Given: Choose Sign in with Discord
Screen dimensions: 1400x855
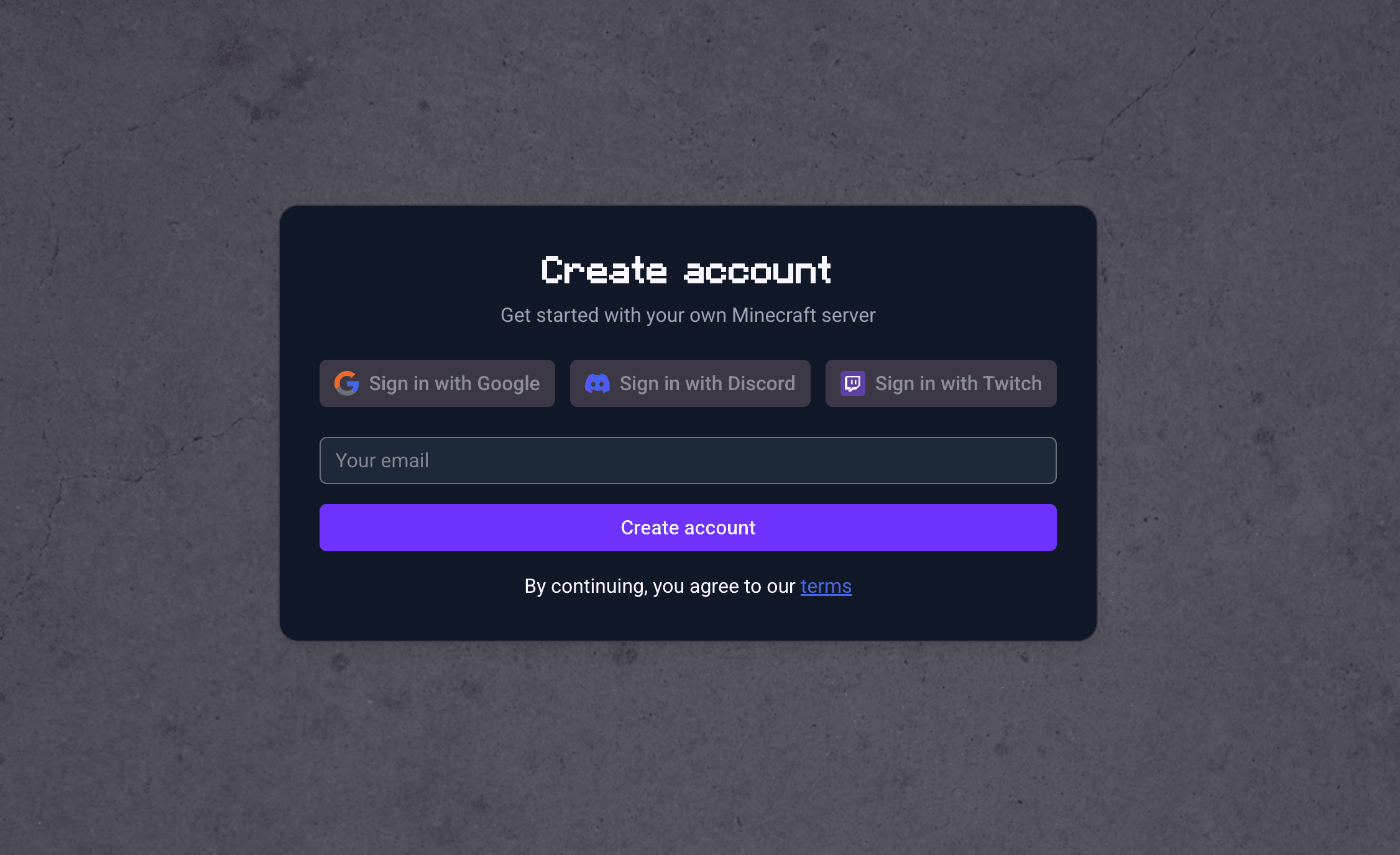Looking at the screenshot, I should [690, 383].
